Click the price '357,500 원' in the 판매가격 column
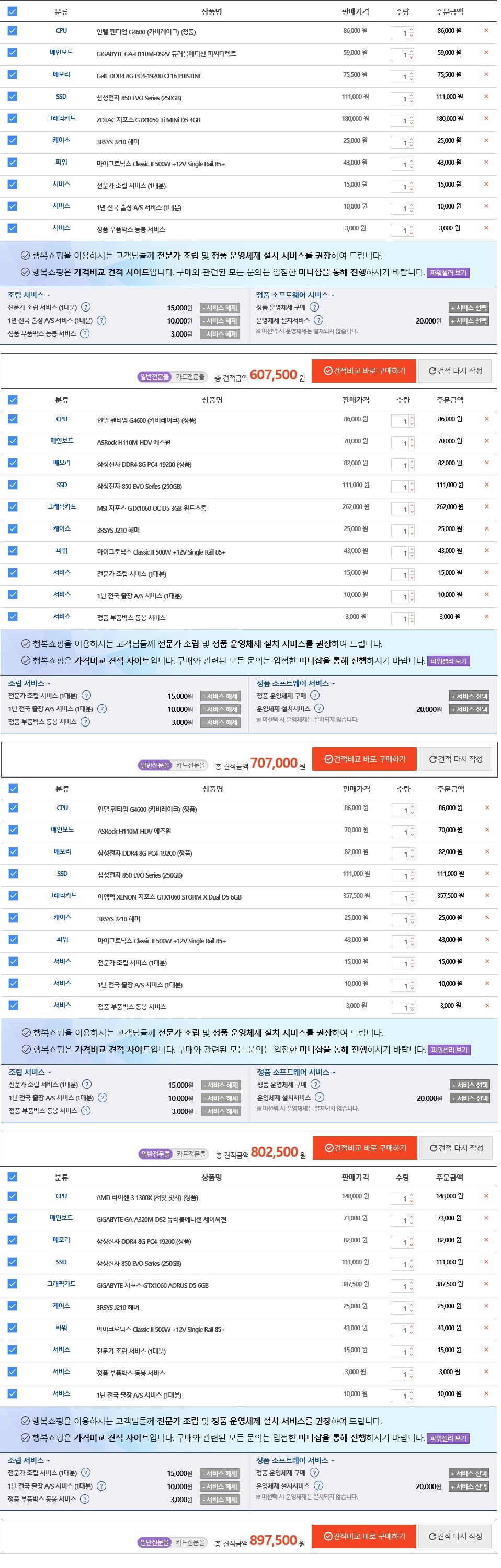 357,895
